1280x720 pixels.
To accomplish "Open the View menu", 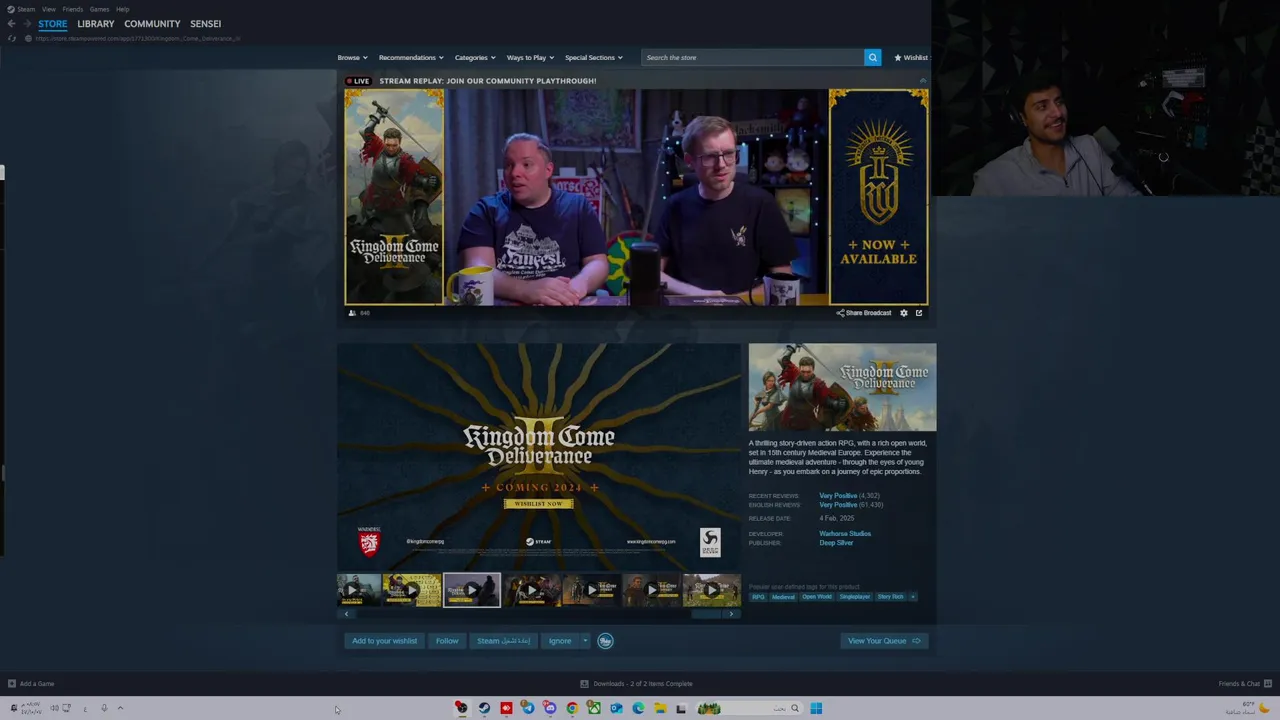I will [48, 9].
